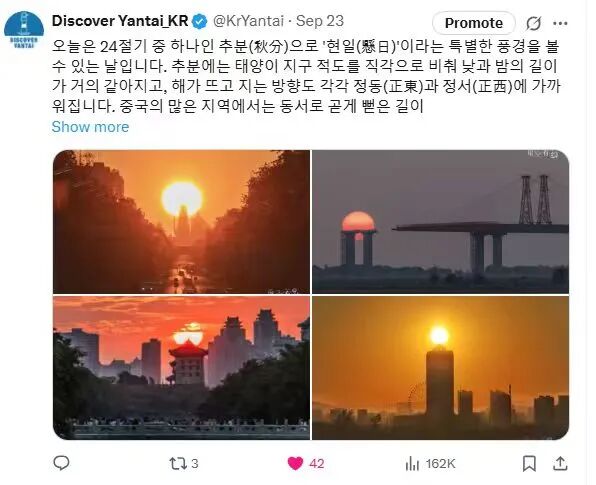Viewport: 596px width, 485px height.
Task: Click the blue verified badge
Action: 200,22
